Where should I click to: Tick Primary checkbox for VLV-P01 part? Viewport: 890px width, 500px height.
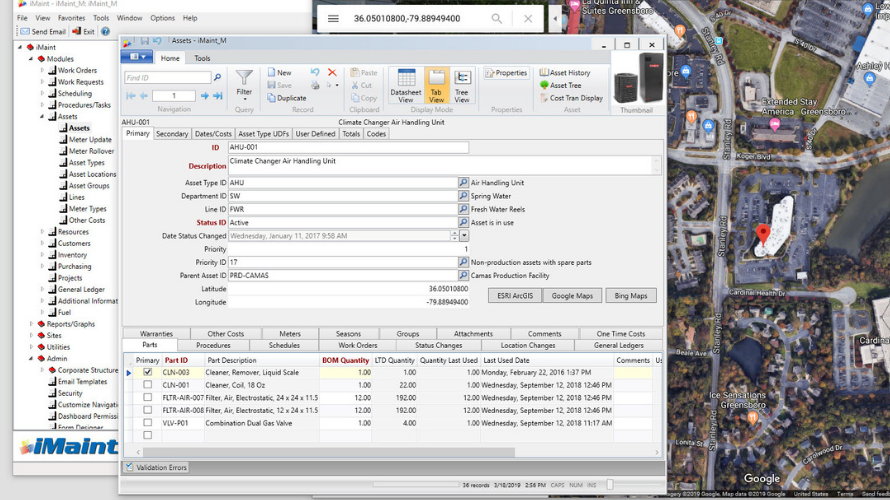coord(148,423)
